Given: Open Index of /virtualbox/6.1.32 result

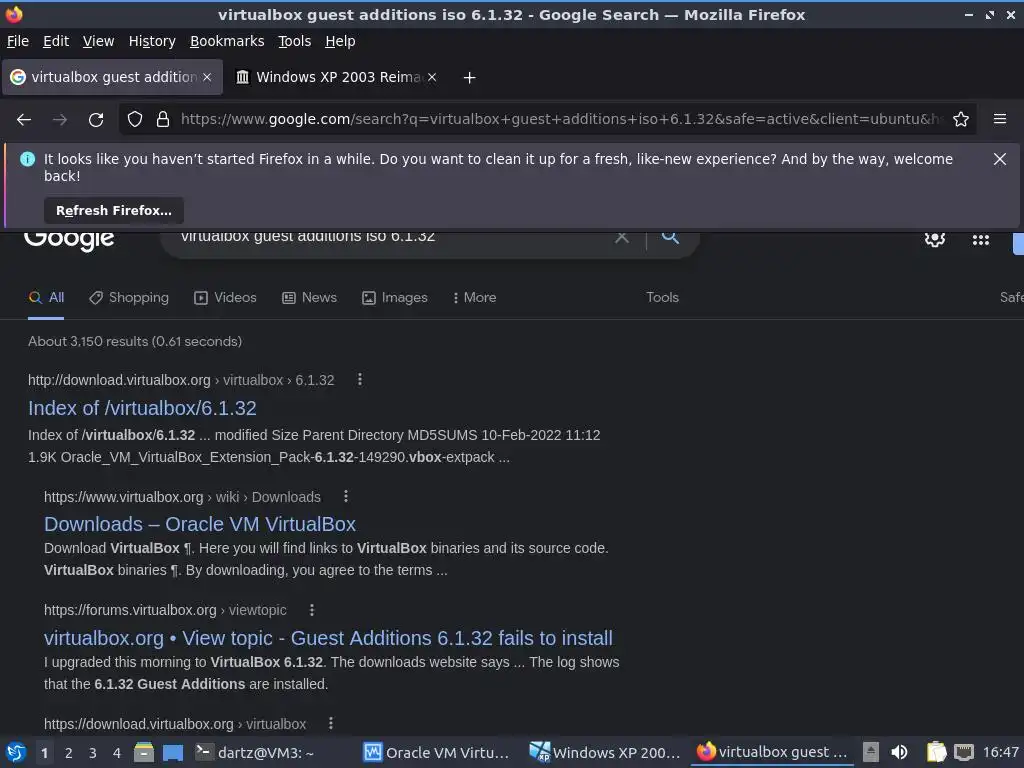Looking at the screenshot, I should 142,409.
